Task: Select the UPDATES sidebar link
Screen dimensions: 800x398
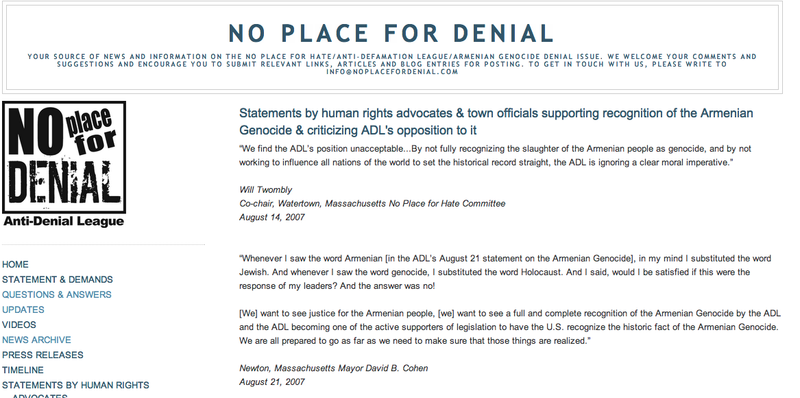Action: [23, 310]
